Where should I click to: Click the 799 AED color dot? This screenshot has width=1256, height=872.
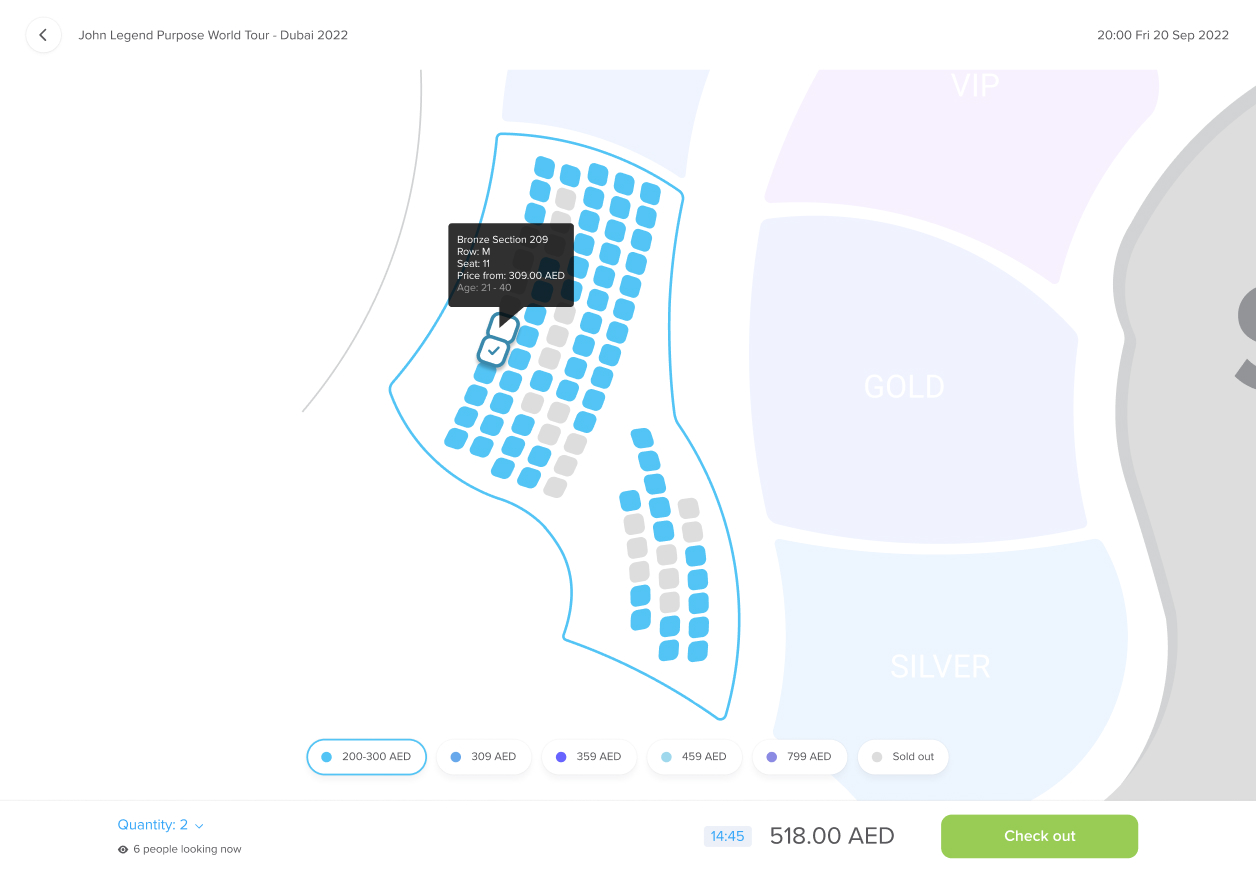[771, 757]
